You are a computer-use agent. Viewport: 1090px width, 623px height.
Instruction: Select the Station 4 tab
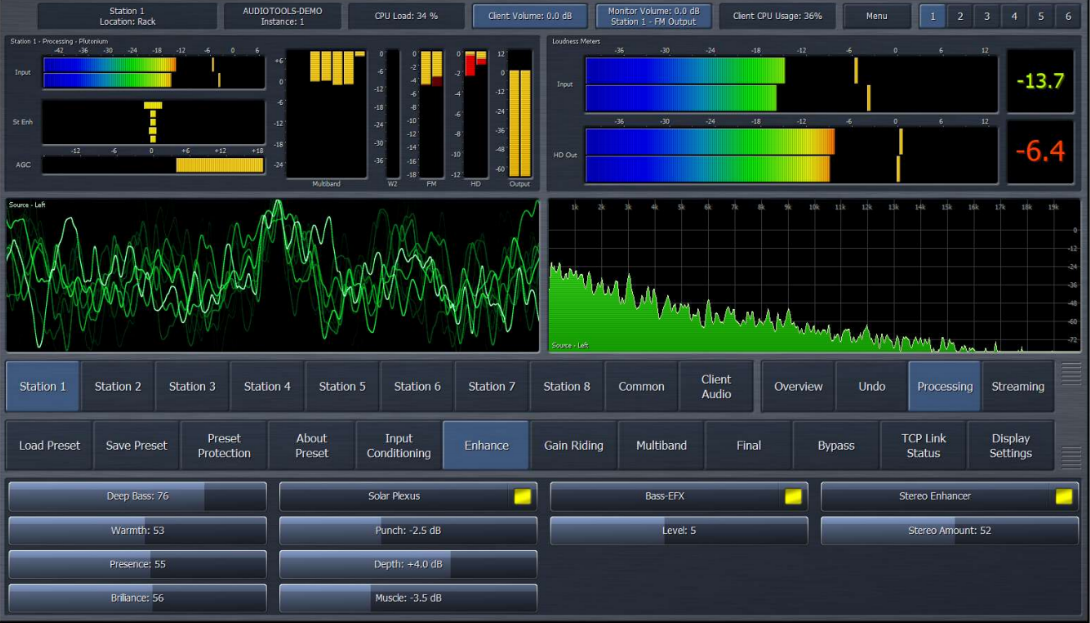(267, 386)
